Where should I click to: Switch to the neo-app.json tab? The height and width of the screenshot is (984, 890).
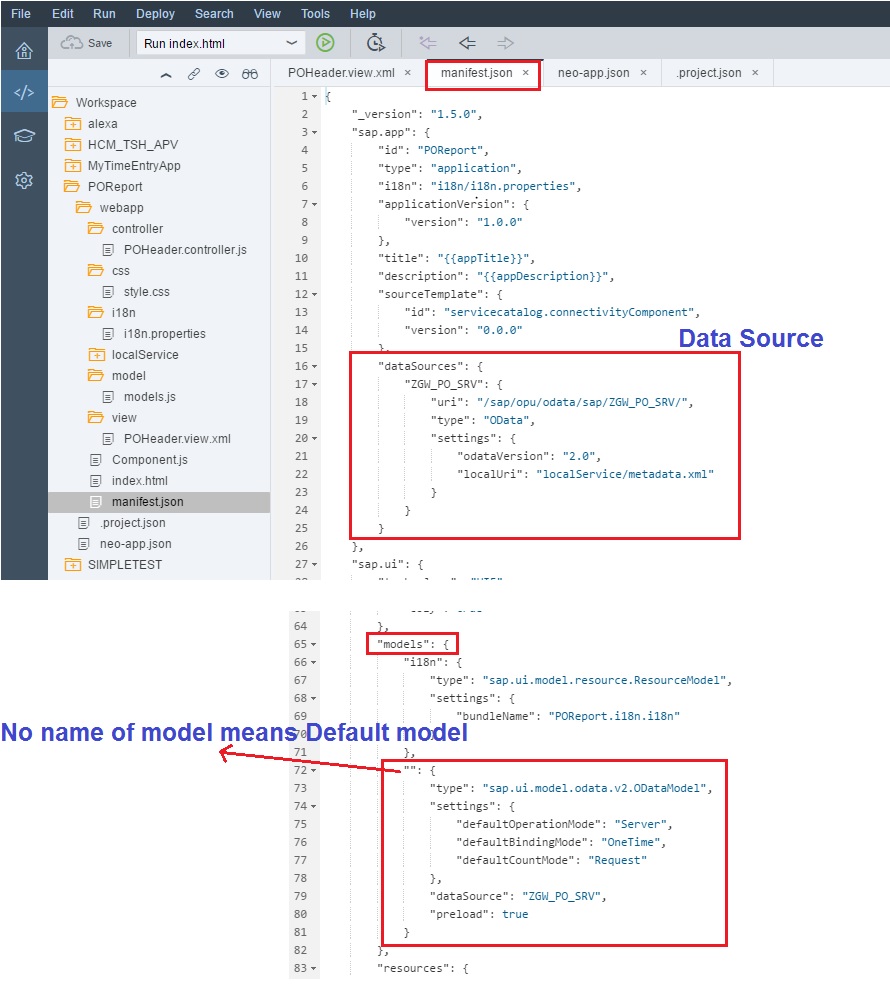(x=594, y=73)
